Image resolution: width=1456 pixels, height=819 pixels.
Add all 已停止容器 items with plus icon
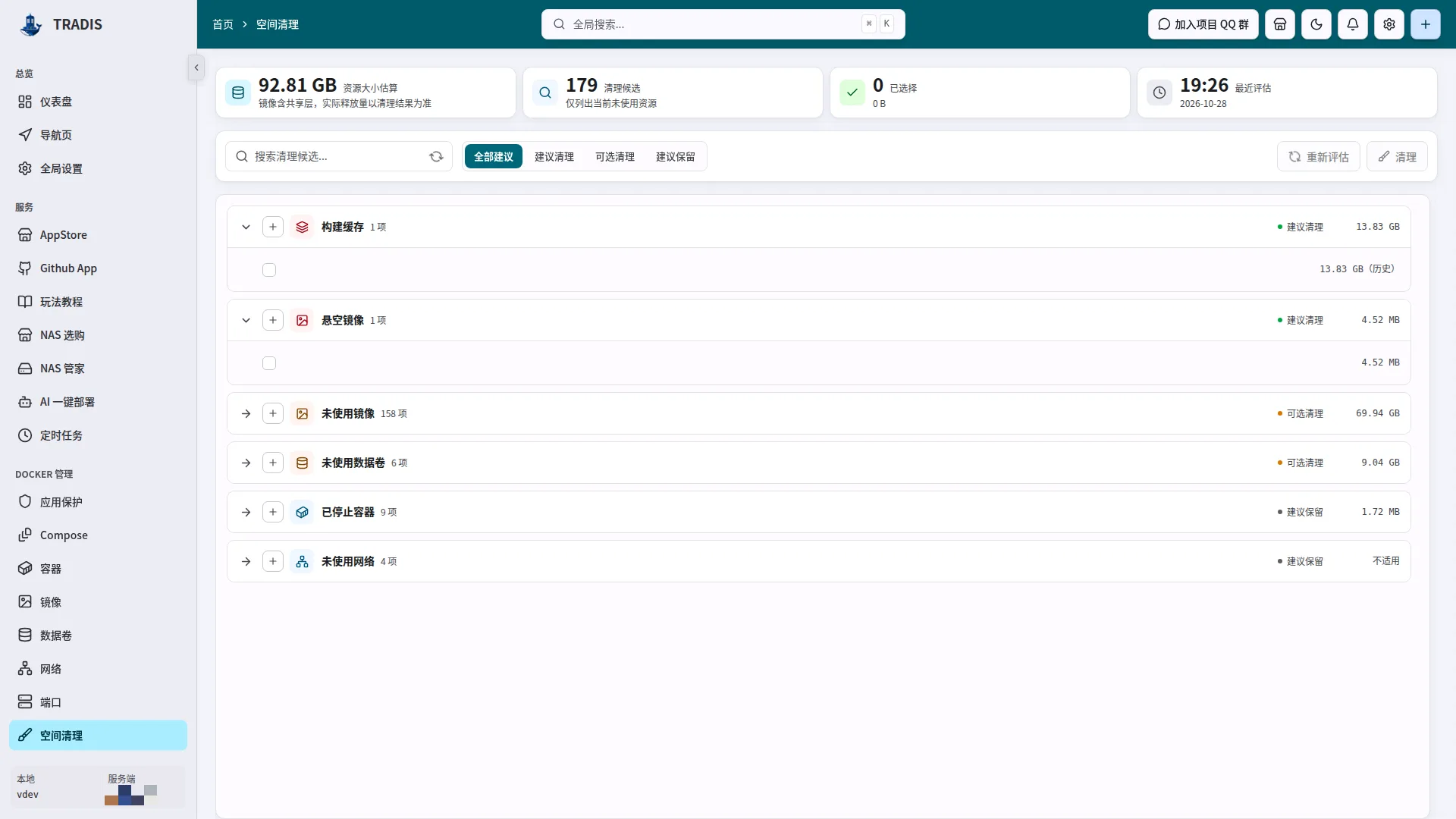(273, 512)
